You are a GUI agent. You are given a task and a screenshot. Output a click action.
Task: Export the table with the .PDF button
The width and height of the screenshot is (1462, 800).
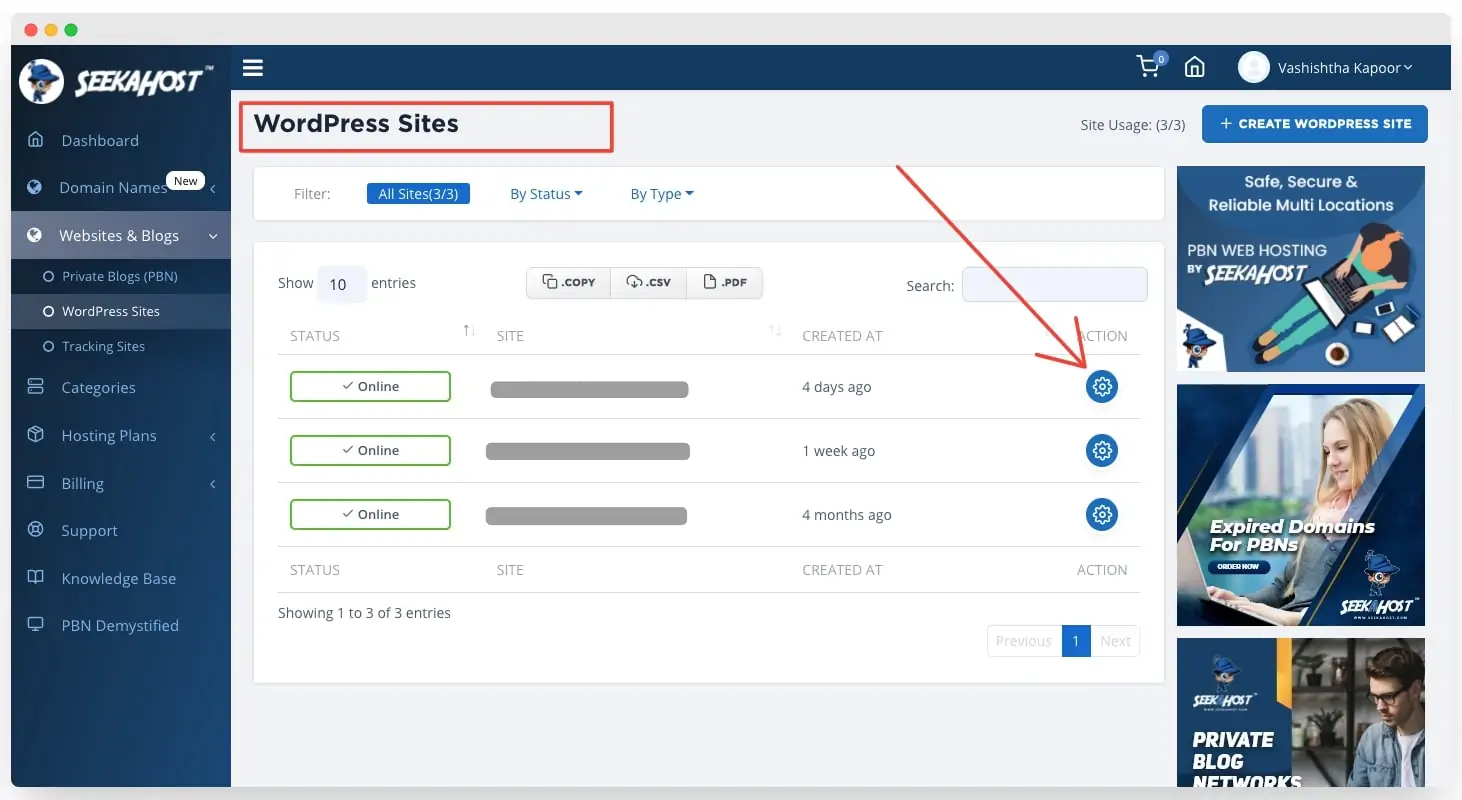pyautogui.click(x=725, y=282)
